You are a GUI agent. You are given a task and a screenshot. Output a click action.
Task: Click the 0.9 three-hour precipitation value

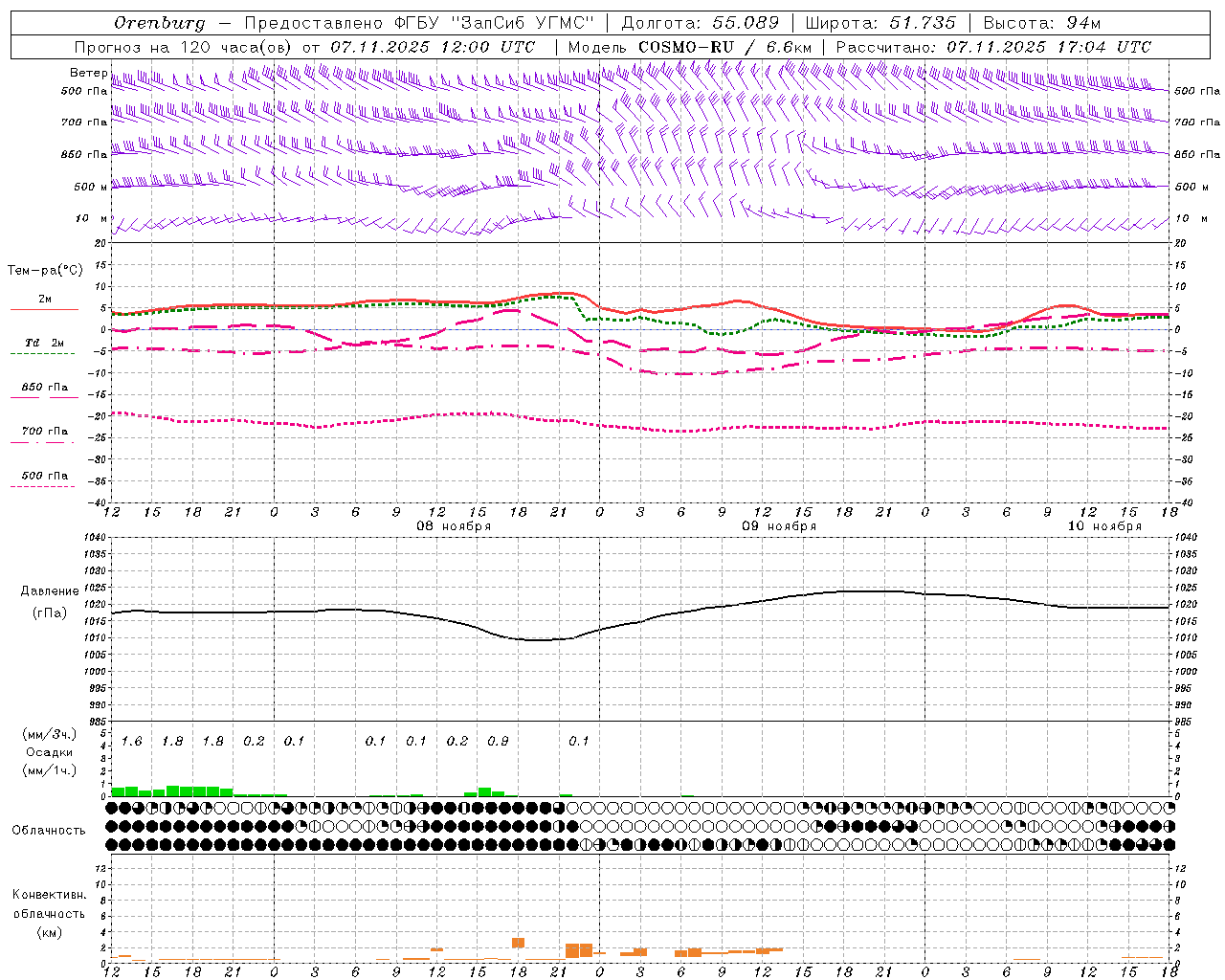coord(498,742)
